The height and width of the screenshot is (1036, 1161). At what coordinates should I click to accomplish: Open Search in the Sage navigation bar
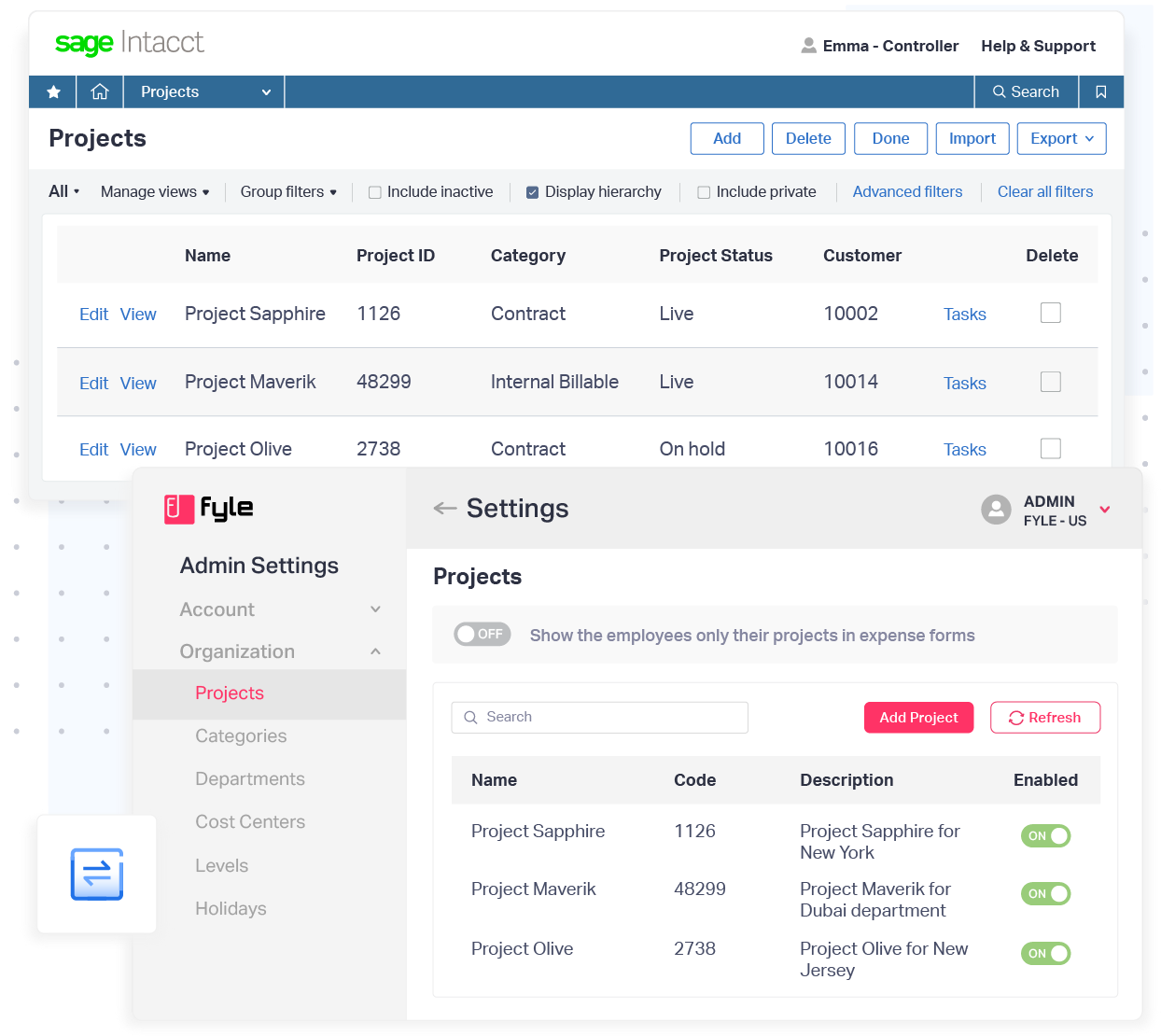tap(1026, 91)
